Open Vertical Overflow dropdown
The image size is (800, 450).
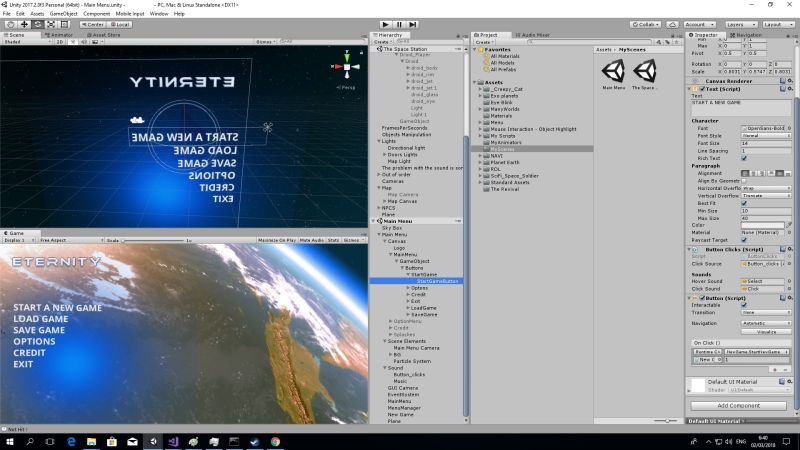click(x=766, y=195)
